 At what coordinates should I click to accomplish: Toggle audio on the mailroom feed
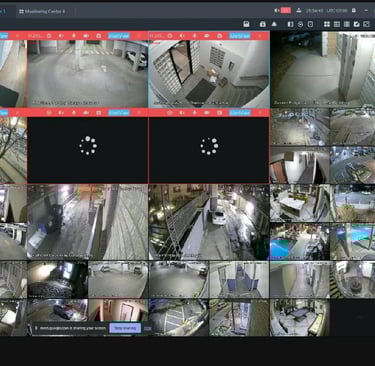[x=182, y=36]
